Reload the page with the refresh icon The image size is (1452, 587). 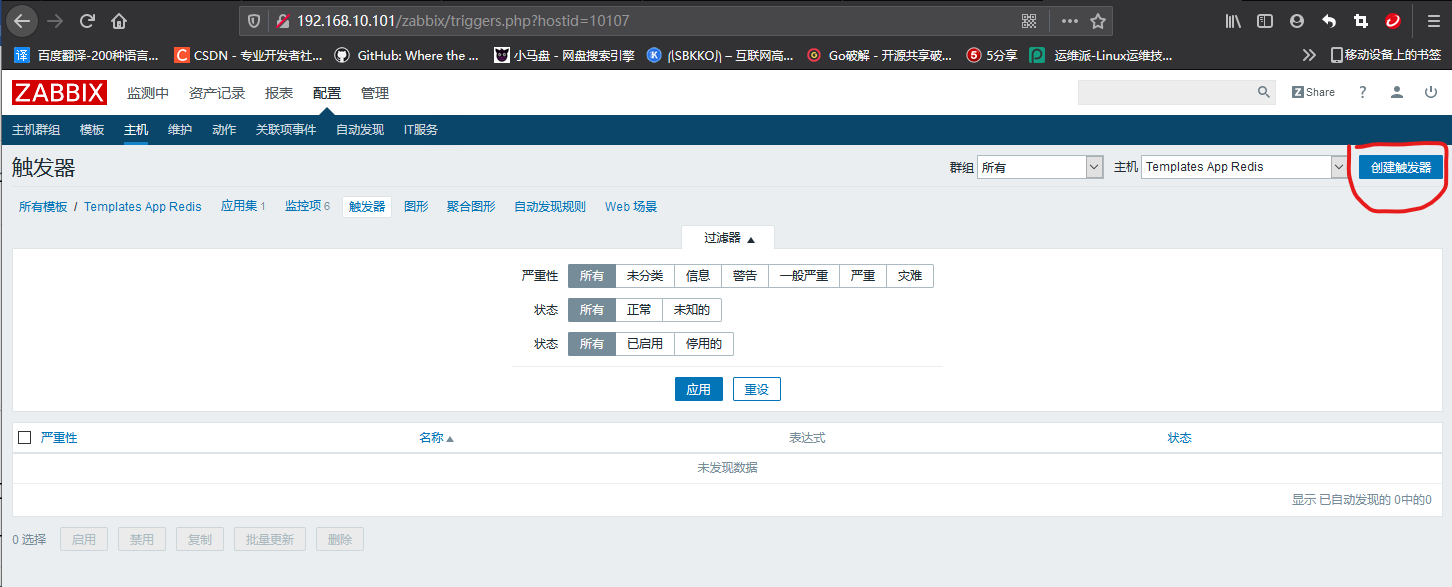click(x=87, y=20)
